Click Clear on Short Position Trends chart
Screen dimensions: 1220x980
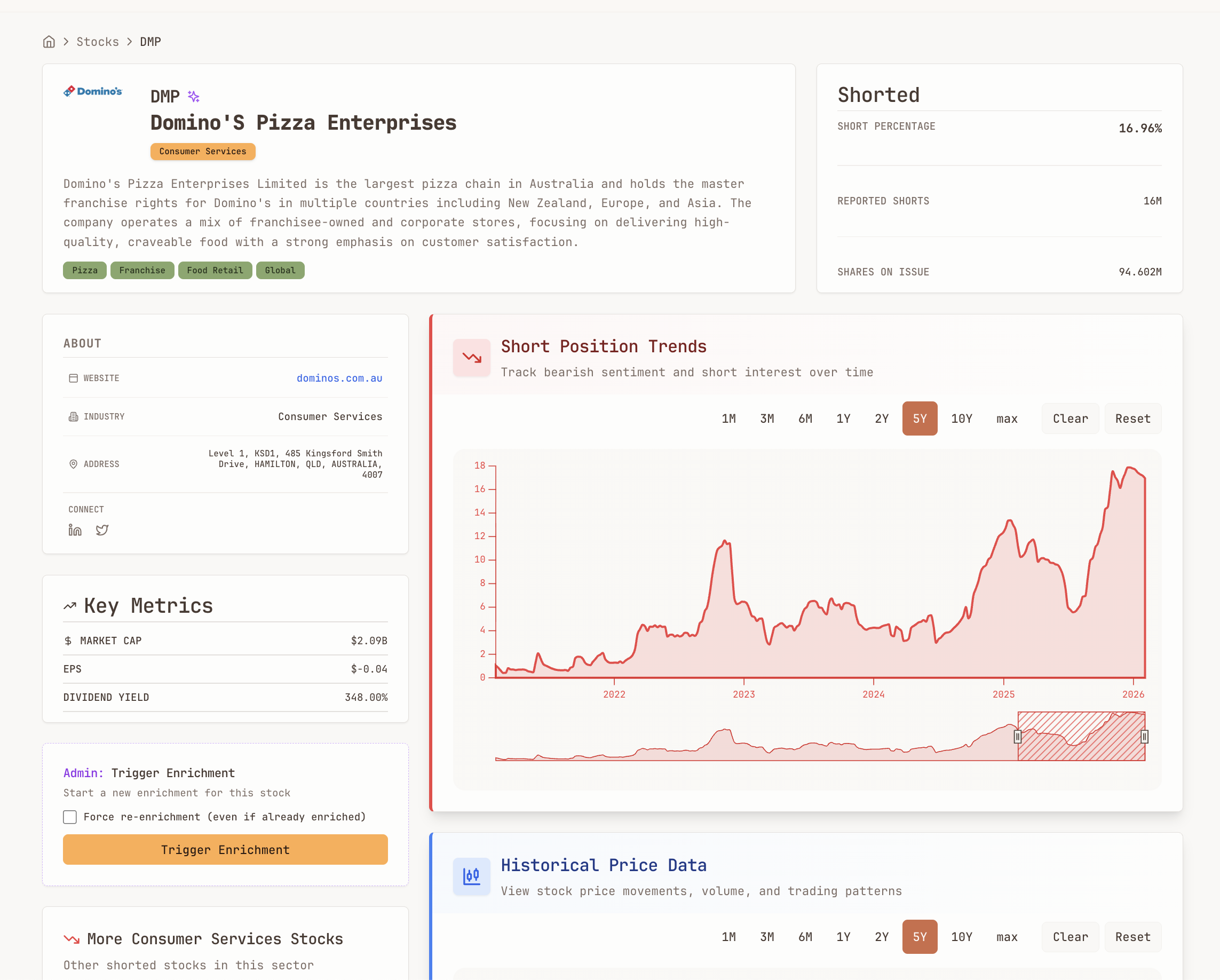[x=1070, y=418]
